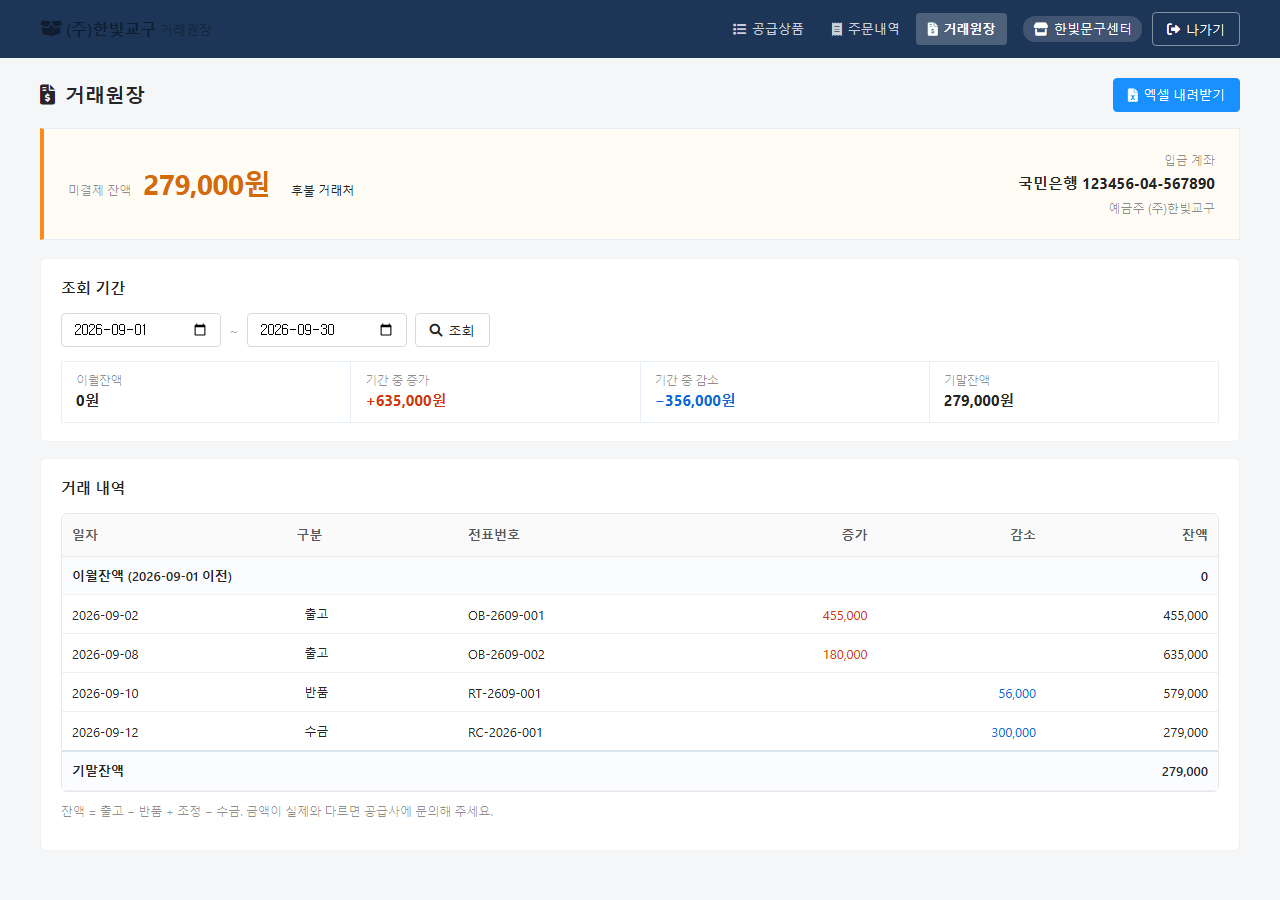Click the 조회 기간 section heading

click(93, 288)
